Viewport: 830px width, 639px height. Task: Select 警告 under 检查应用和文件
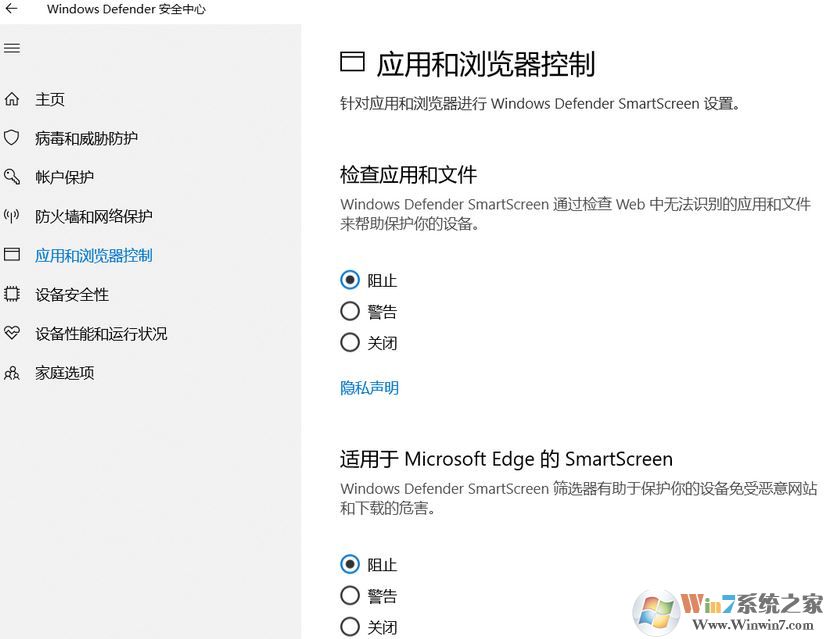point(350,311)
